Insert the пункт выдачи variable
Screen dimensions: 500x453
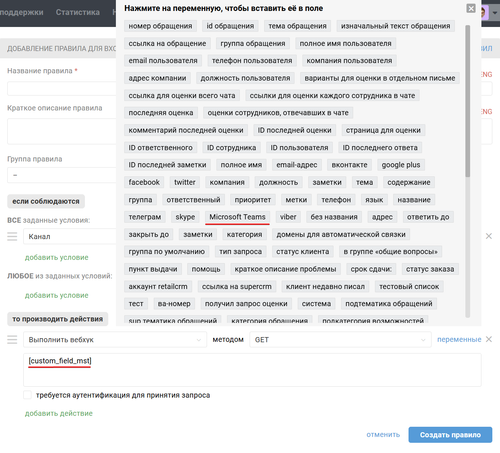tap(153, 269)
